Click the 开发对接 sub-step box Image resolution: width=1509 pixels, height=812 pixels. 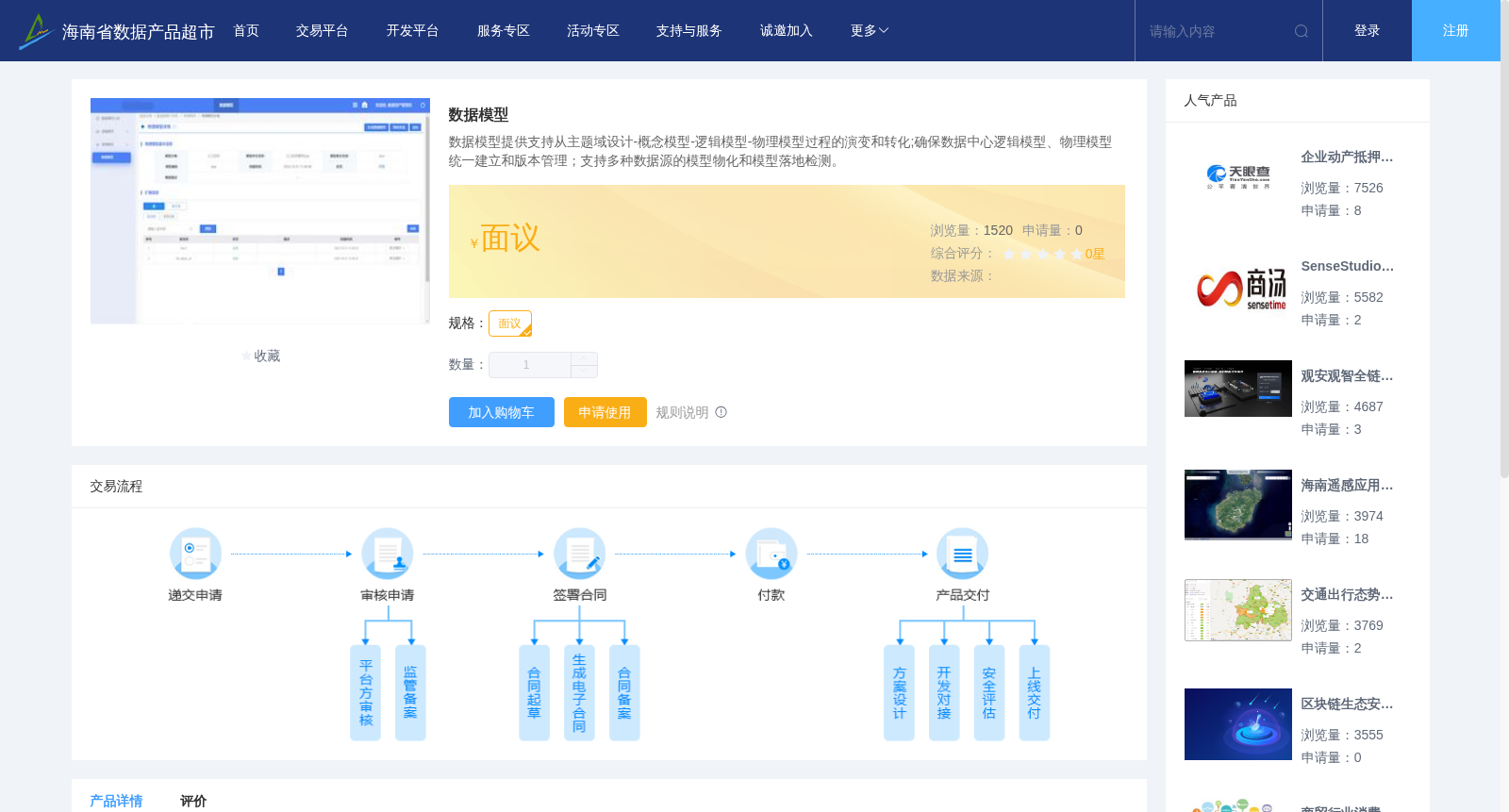click(x=944, y=693)
